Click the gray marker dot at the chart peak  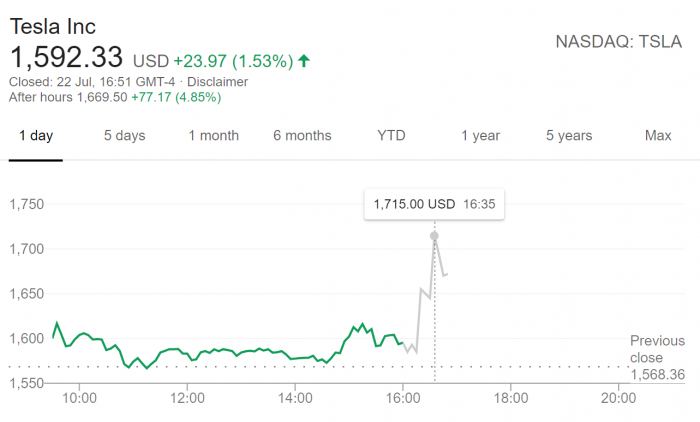tap(434, 236)
